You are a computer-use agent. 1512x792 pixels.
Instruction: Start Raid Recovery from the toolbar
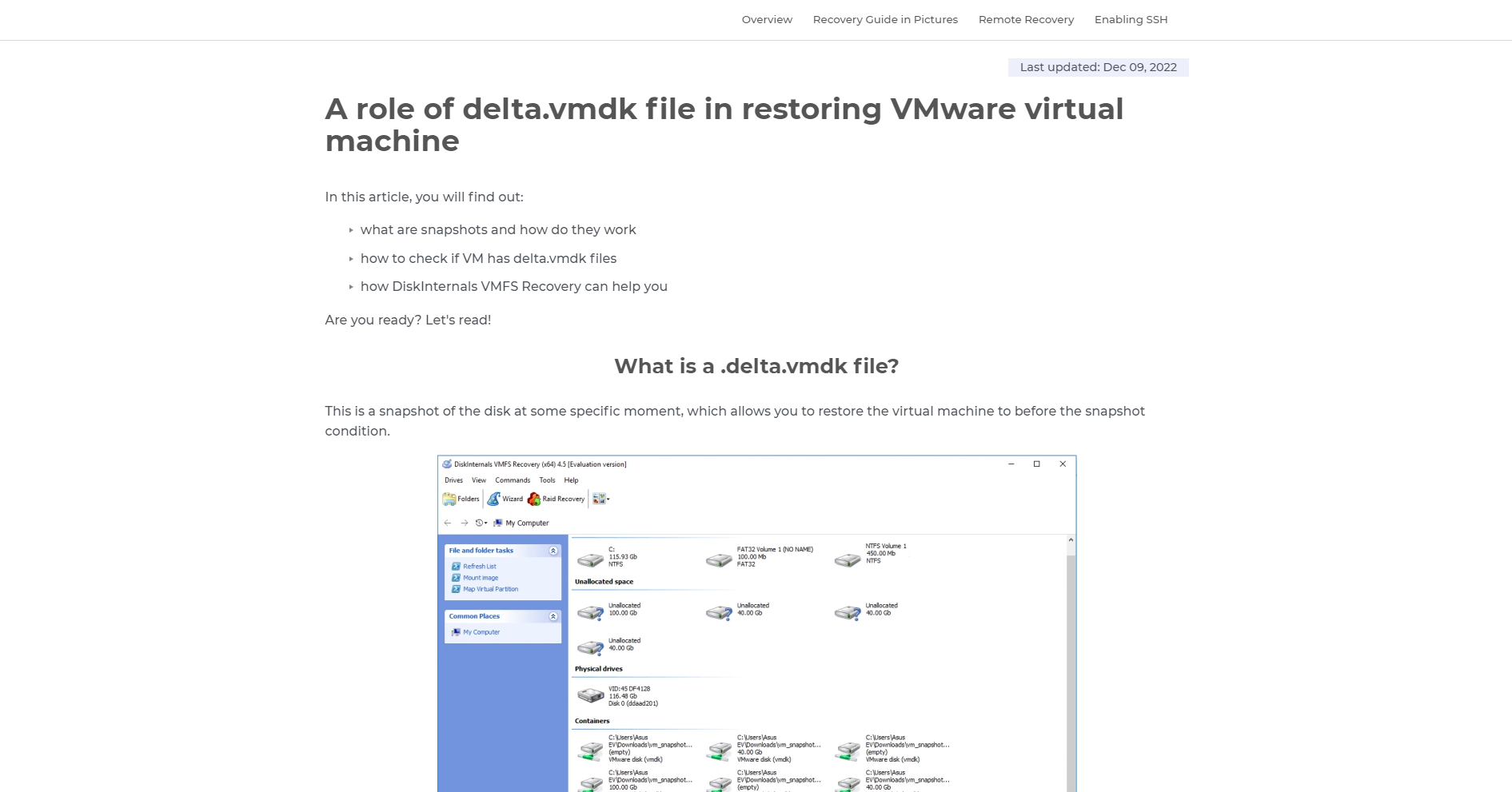(x=557, y=499)
